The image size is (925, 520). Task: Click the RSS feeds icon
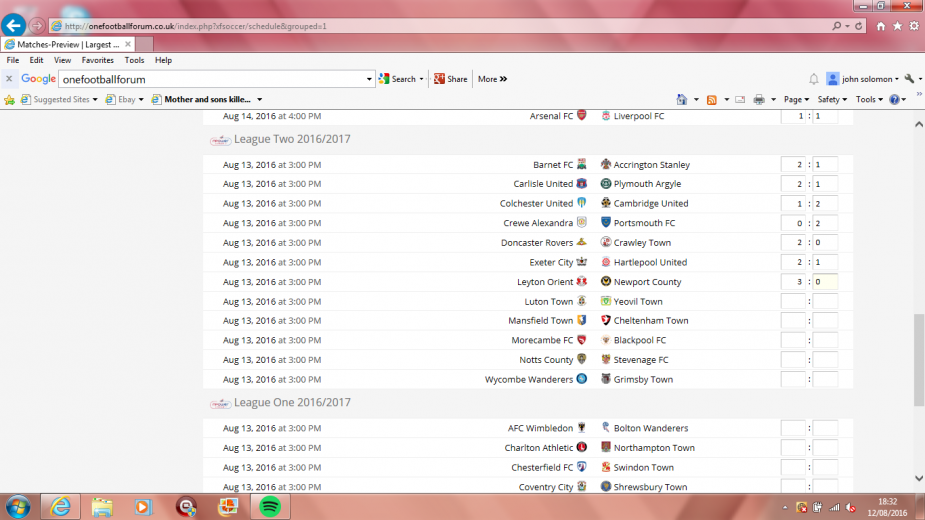(711, 100)
